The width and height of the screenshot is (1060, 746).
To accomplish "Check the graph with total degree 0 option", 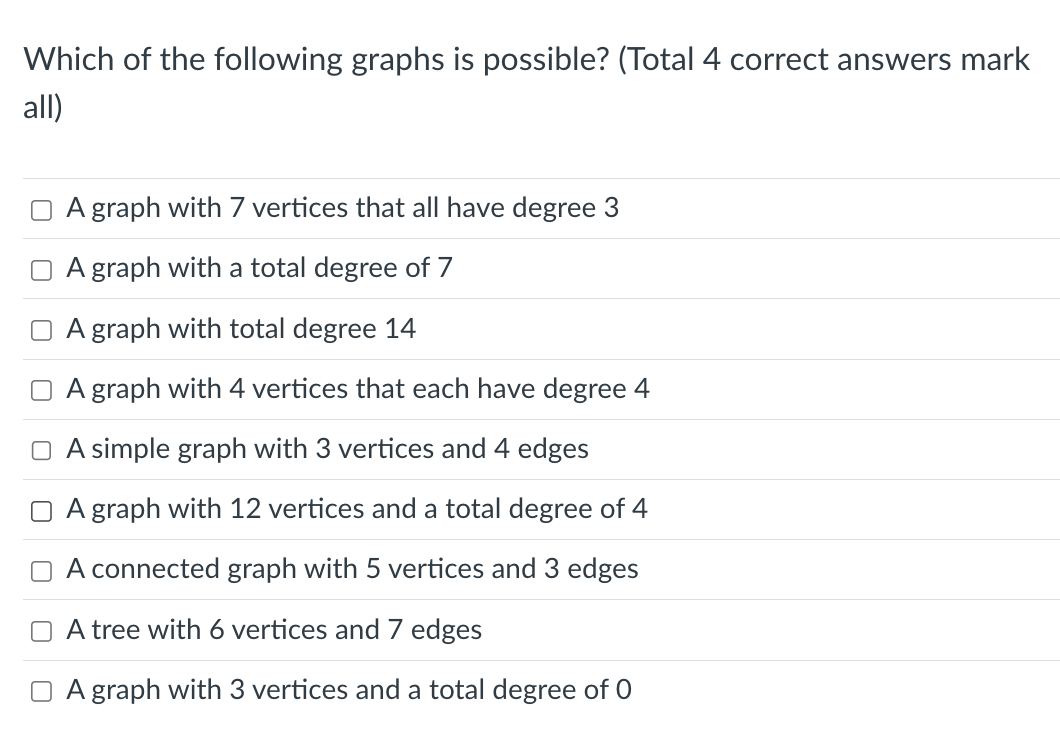I will (41, 690).
